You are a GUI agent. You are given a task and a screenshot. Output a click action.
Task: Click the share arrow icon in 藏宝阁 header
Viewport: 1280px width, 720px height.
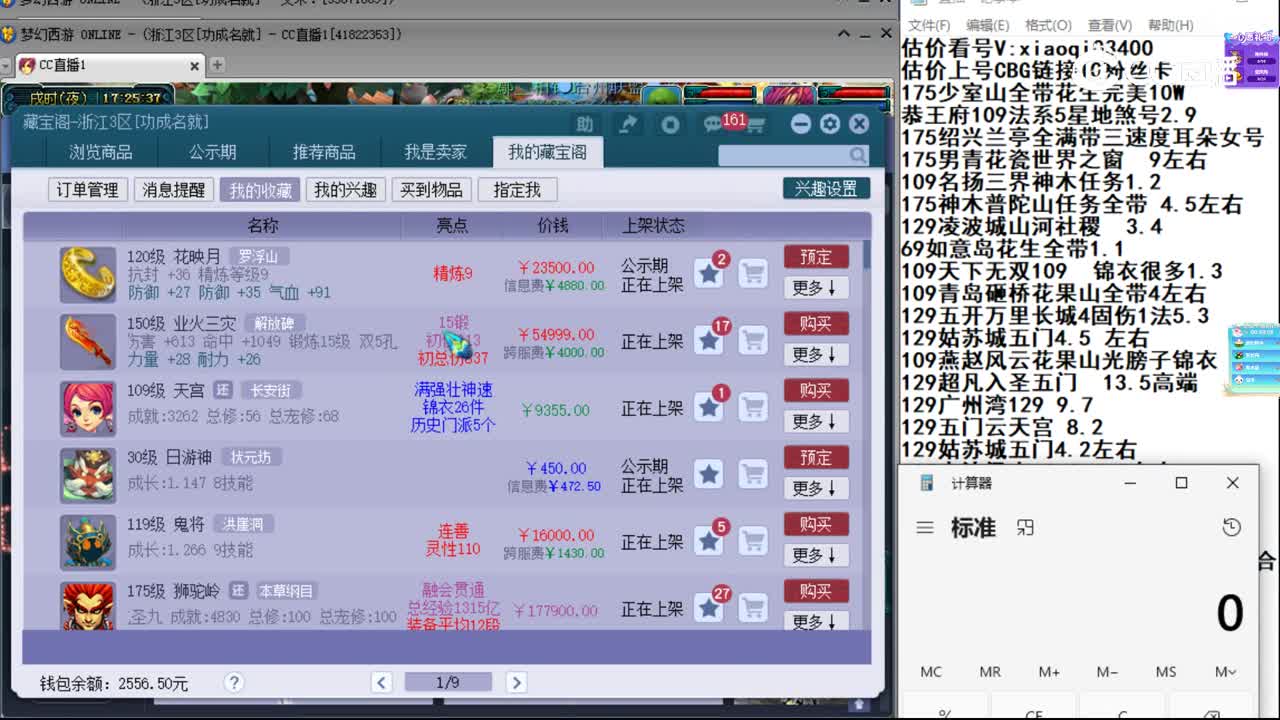click(x=628, y=124)
